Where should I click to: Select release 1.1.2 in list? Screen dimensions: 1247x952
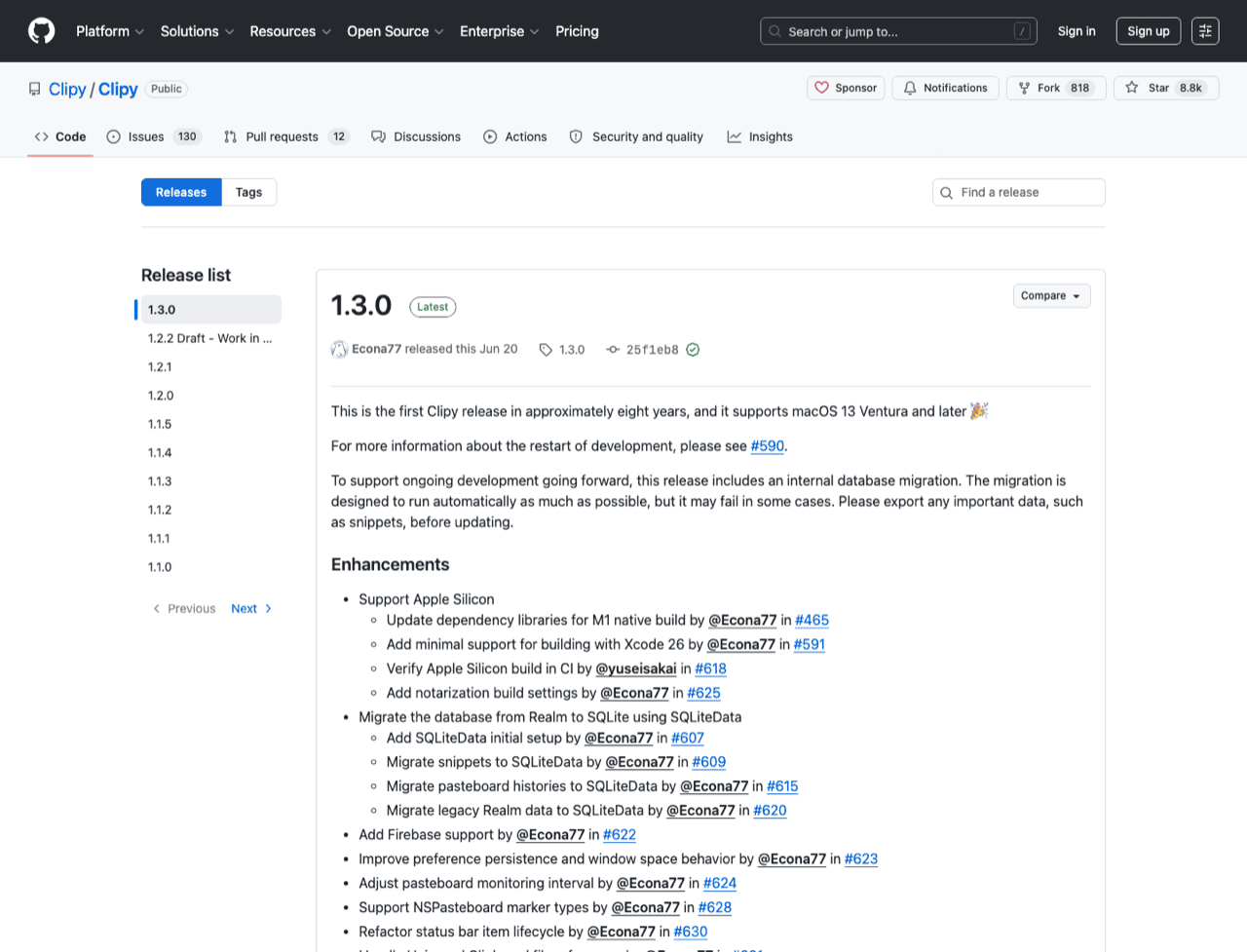point(211,510)
